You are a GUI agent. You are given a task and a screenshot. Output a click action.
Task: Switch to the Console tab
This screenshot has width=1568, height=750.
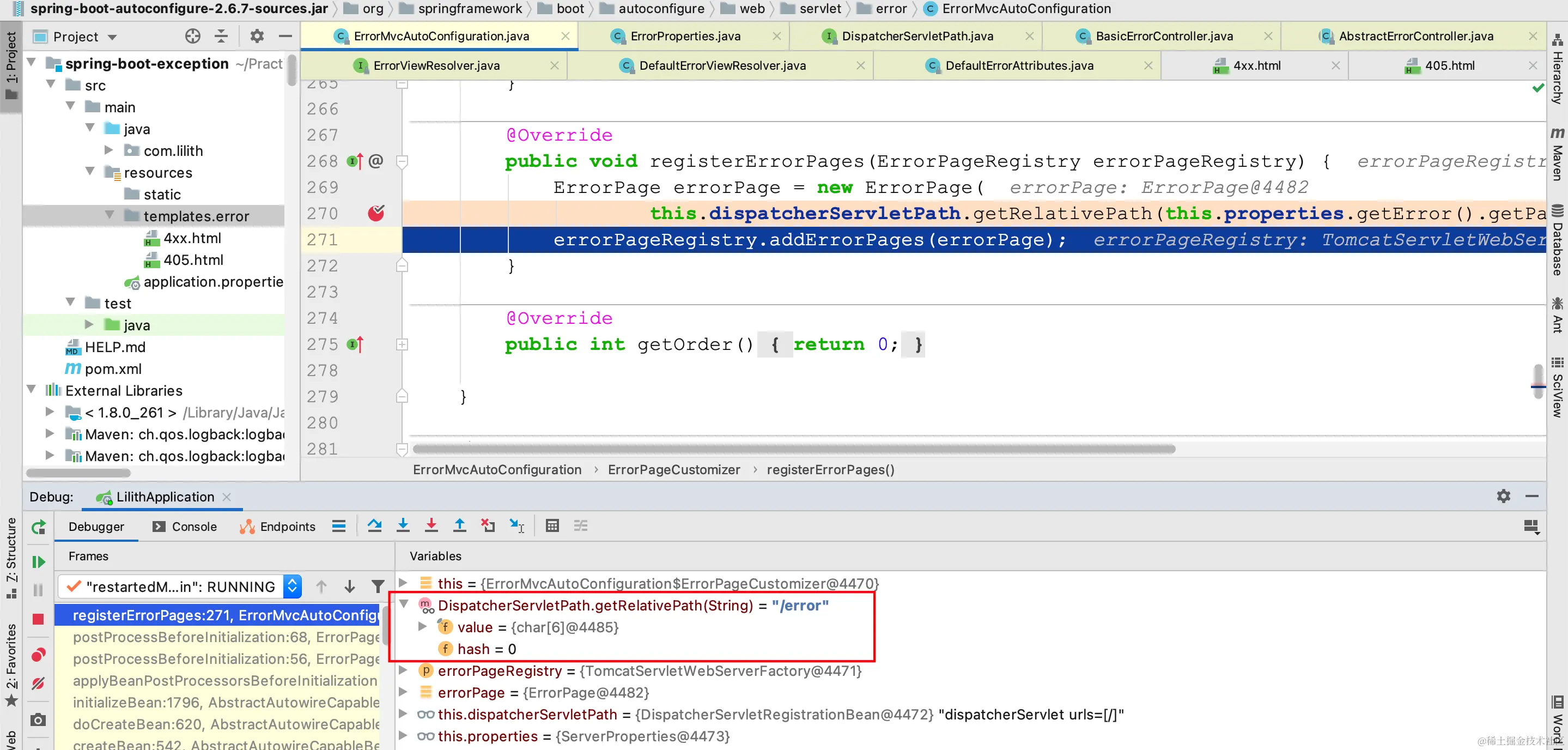pos(185,527)
